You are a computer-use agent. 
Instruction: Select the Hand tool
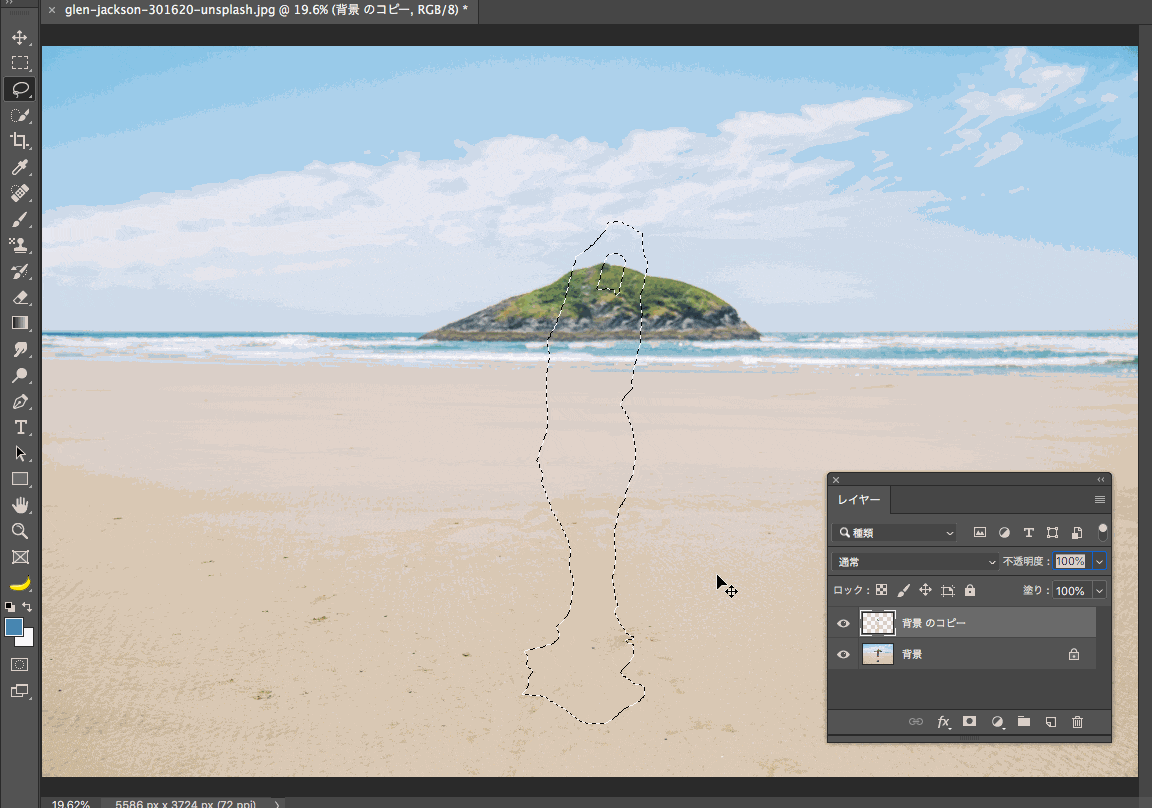[x=19, y=505]
